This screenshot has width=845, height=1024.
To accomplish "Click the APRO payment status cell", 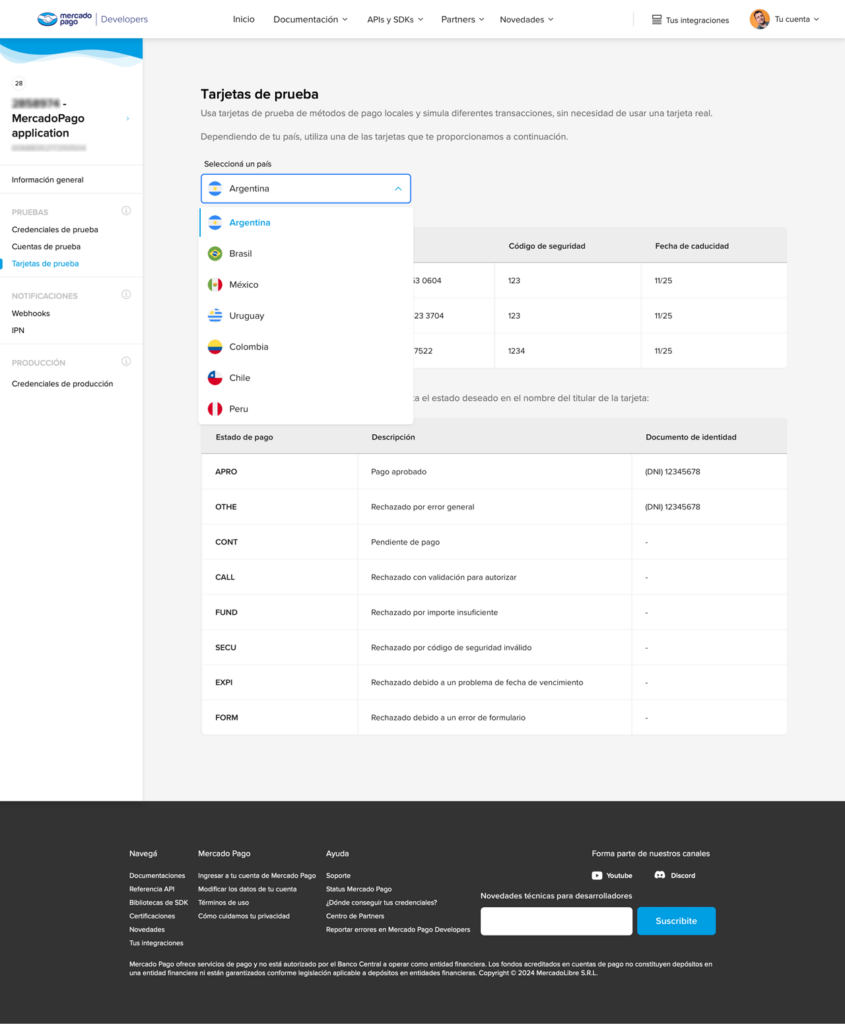I will click(x=279, y=472).
